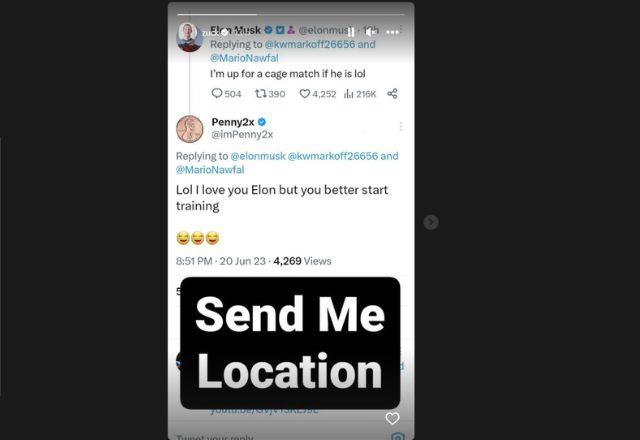Open the @elonmusk mention link
640x440 pixels.
coord(258,156)
